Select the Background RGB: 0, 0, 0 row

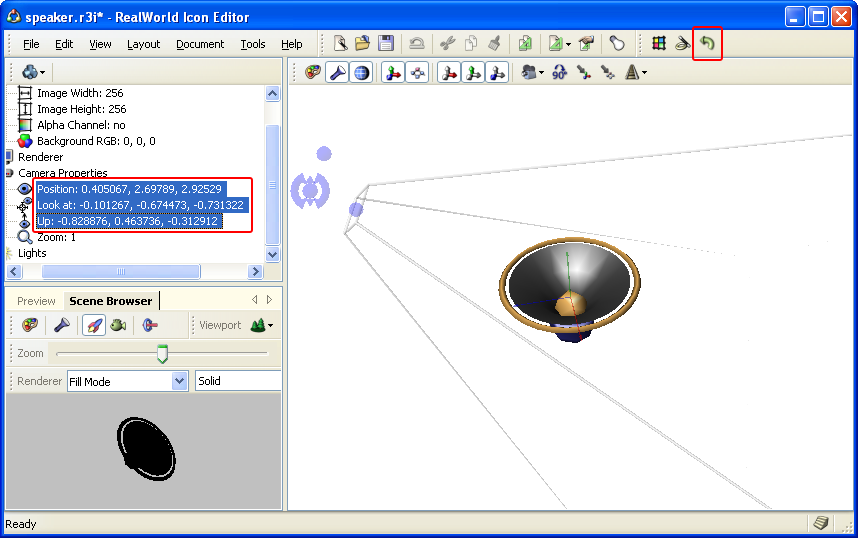pos(96,141)
